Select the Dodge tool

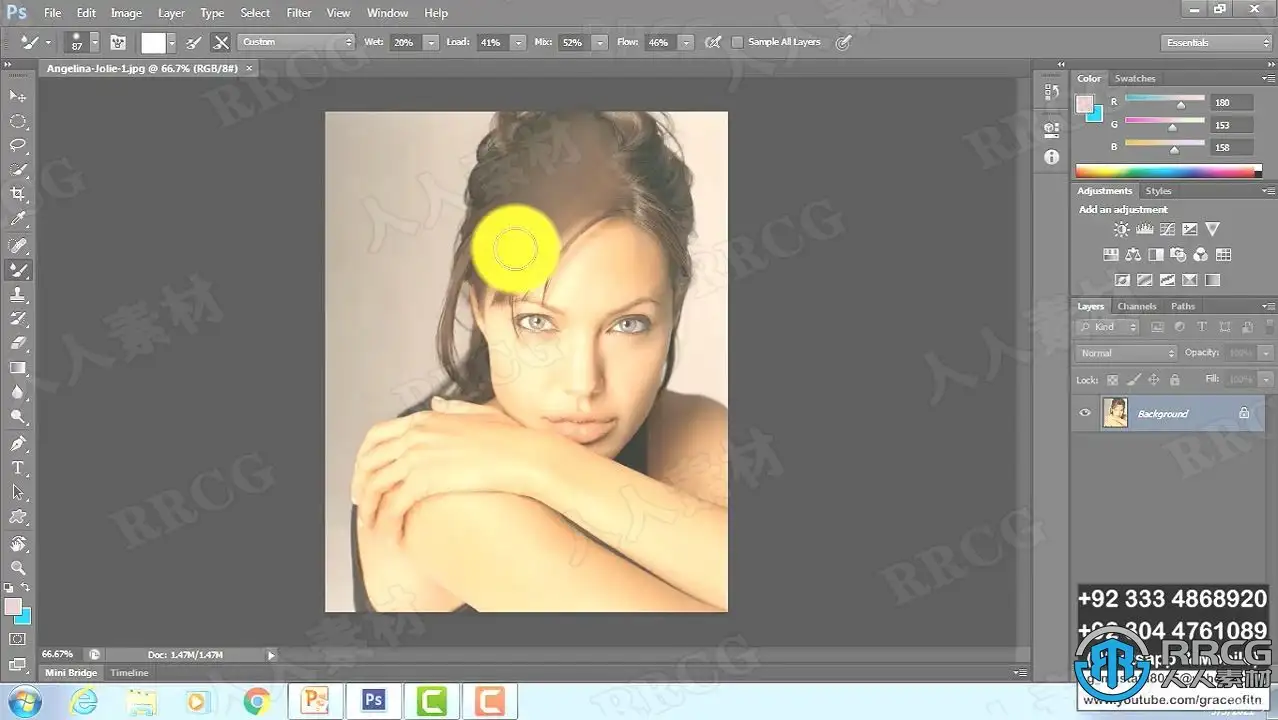18,417
